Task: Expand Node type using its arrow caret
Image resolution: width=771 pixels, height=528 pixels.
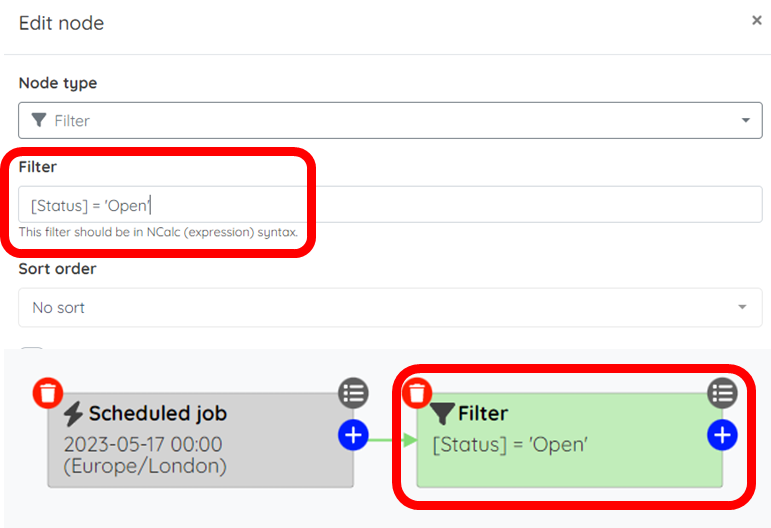Action: tap(745, 120)
